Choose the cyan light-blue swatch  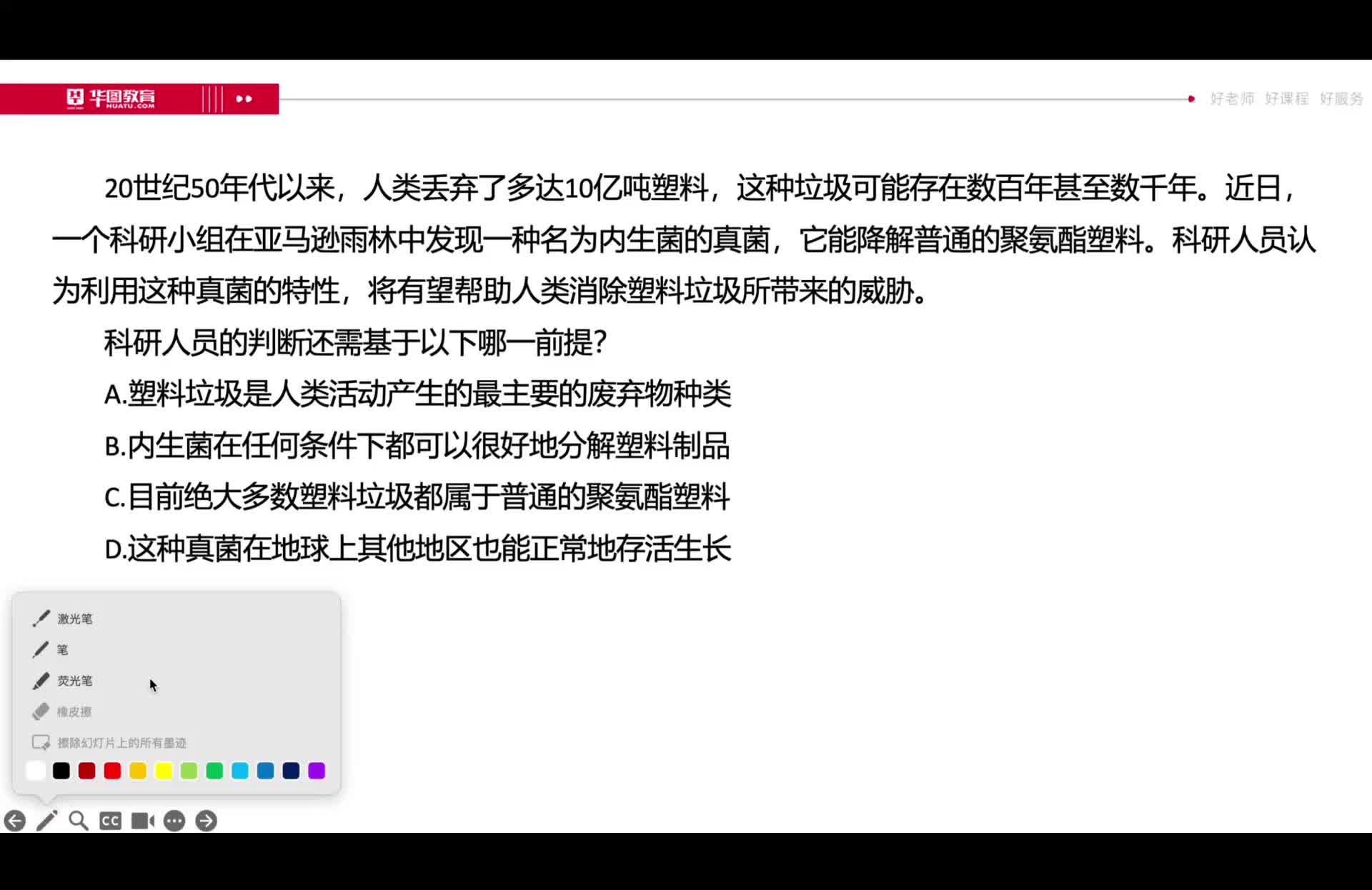[240, 771]
